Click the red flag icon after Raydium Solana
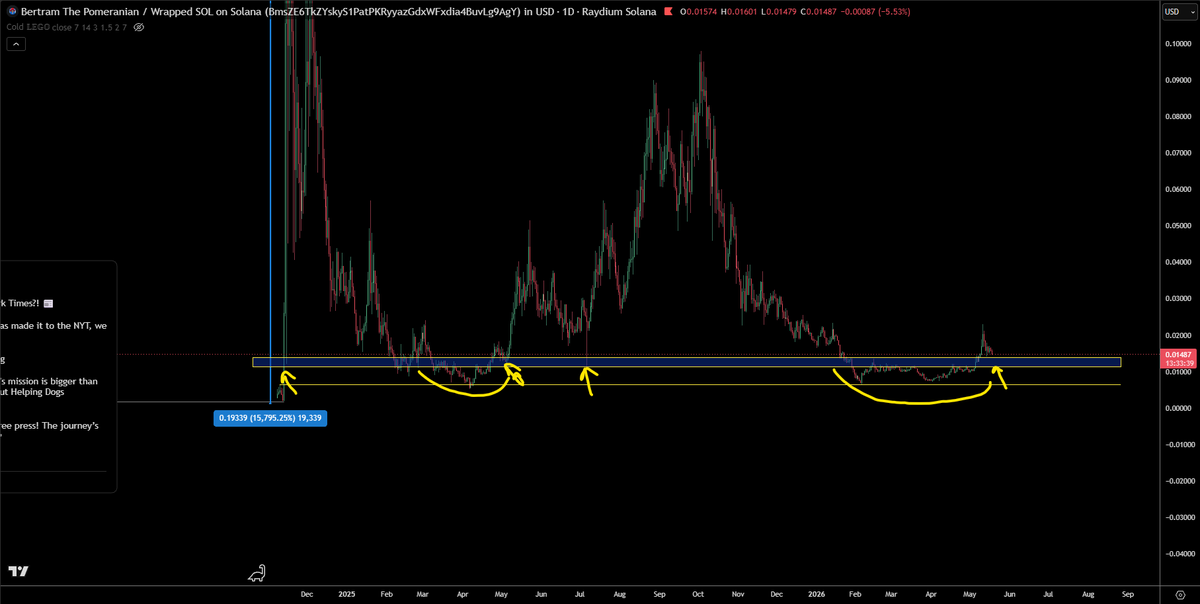The height and width of the screenshot is (604, 1200). point(668,12)
